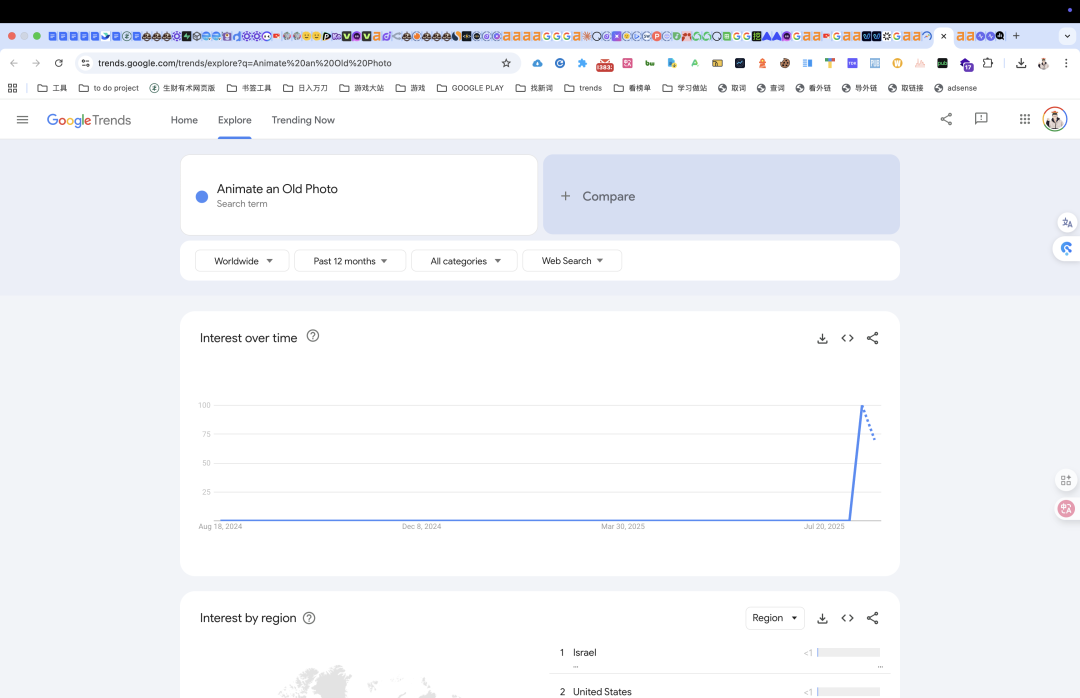The height and width of the screenshot is (698, 1080).
Task: Open the All categories dropdown
Action: tap(464, 260)
